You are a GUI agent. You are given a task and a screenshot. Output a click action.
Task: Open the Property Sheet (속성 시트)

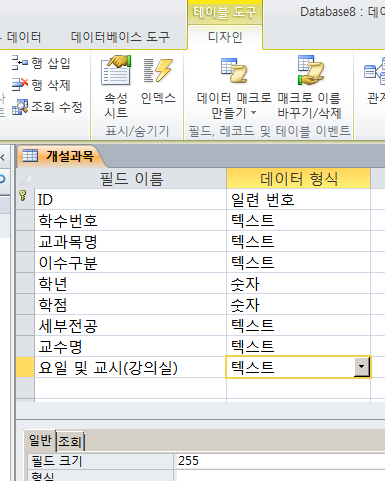coord(116,87)
